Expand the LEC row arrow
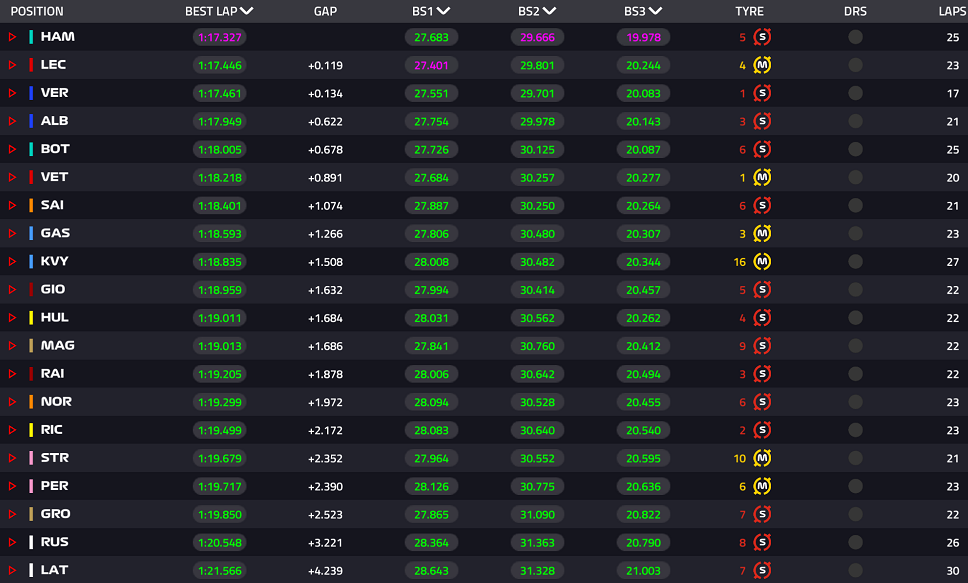The image size is (968, 583). tap(12, 65)
